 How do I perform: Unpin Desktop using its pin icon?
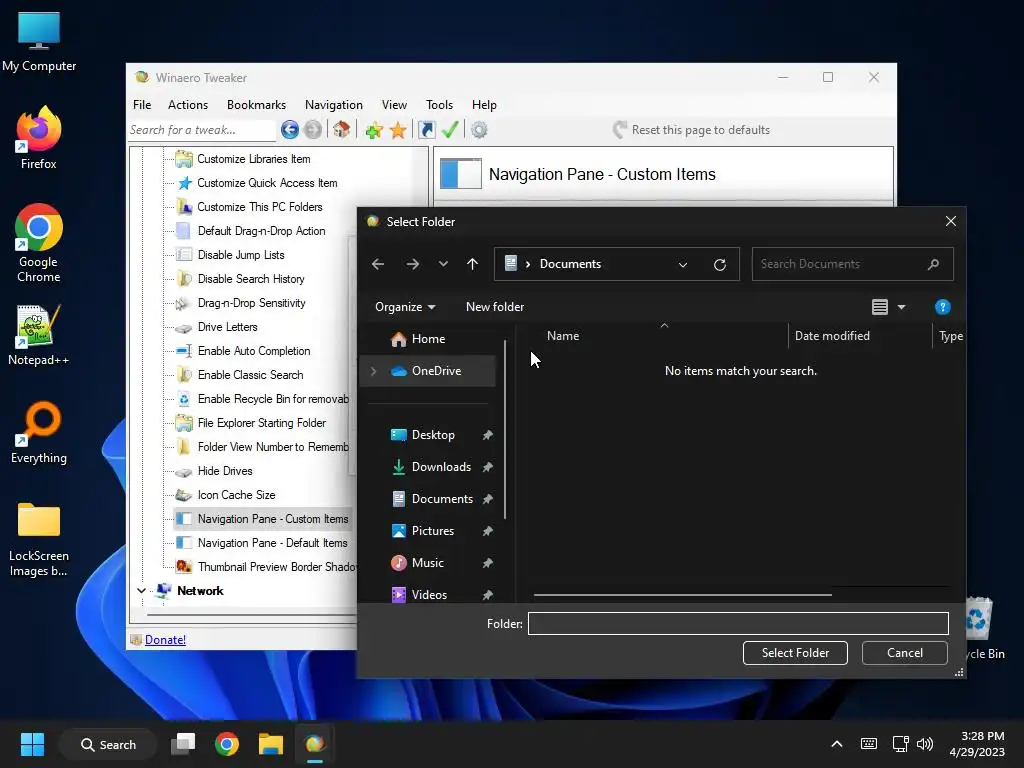click(x=487, y=435)
